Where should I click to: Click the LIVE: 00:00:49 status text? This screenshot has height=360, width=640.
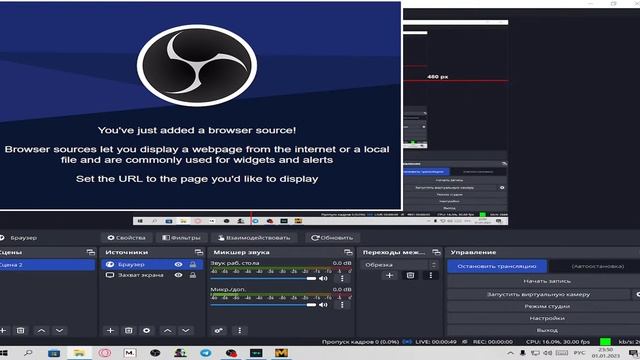[x=436, y=342]
